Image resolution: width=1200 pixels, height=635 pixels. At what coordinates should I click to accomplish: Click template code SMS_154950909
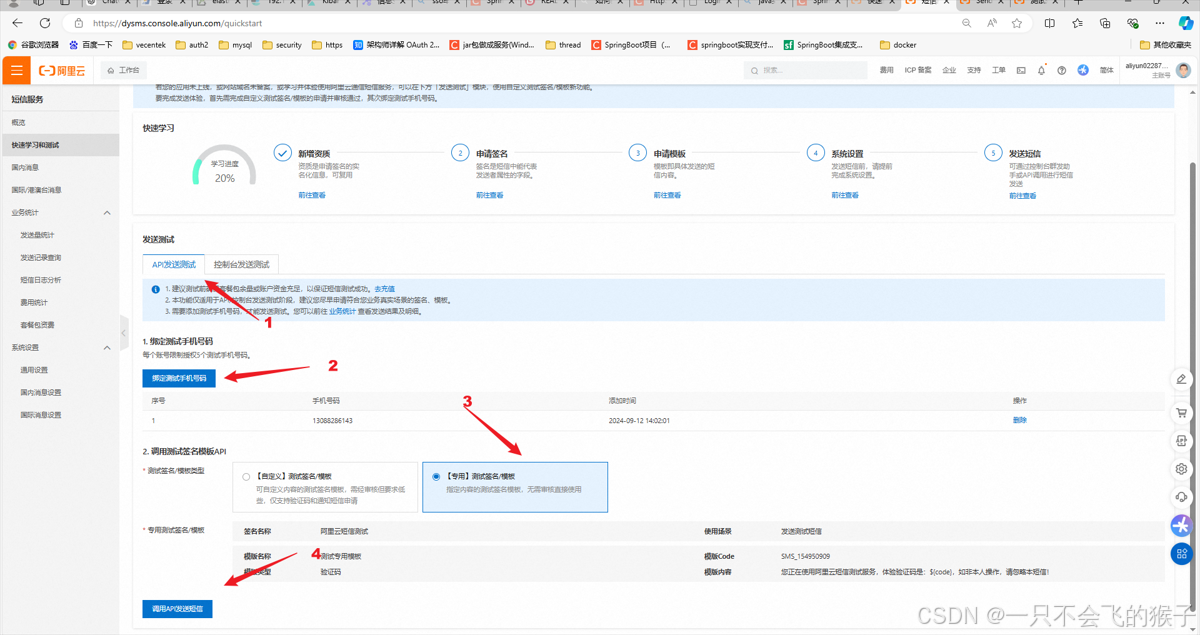point(805,556)
